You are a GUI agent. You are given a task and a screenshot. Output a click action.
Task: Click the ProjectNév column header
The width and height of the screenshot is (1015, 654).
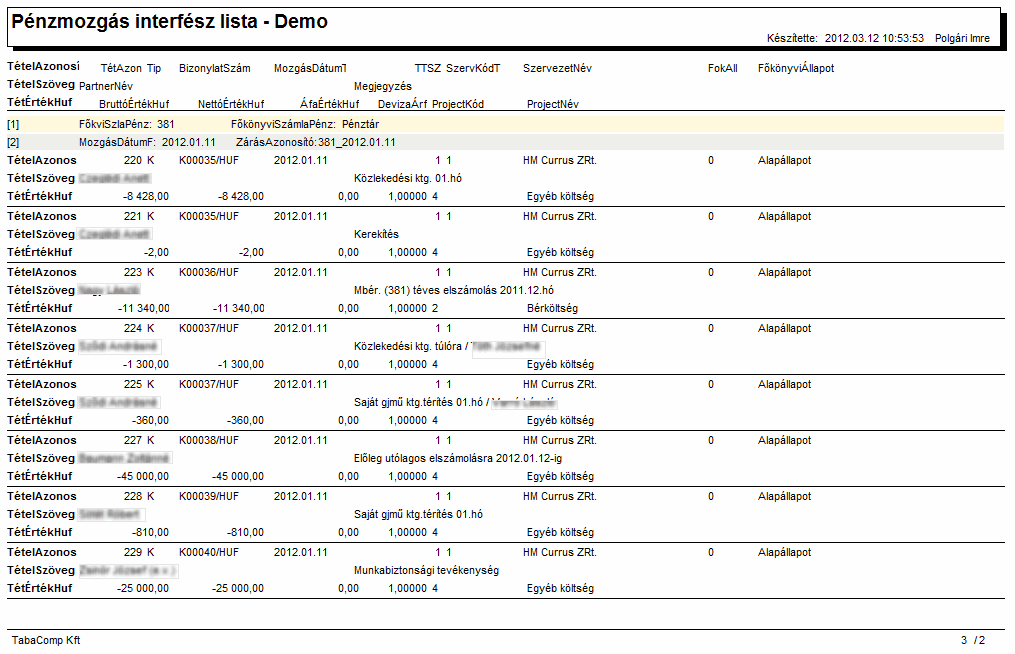[553, 104]
